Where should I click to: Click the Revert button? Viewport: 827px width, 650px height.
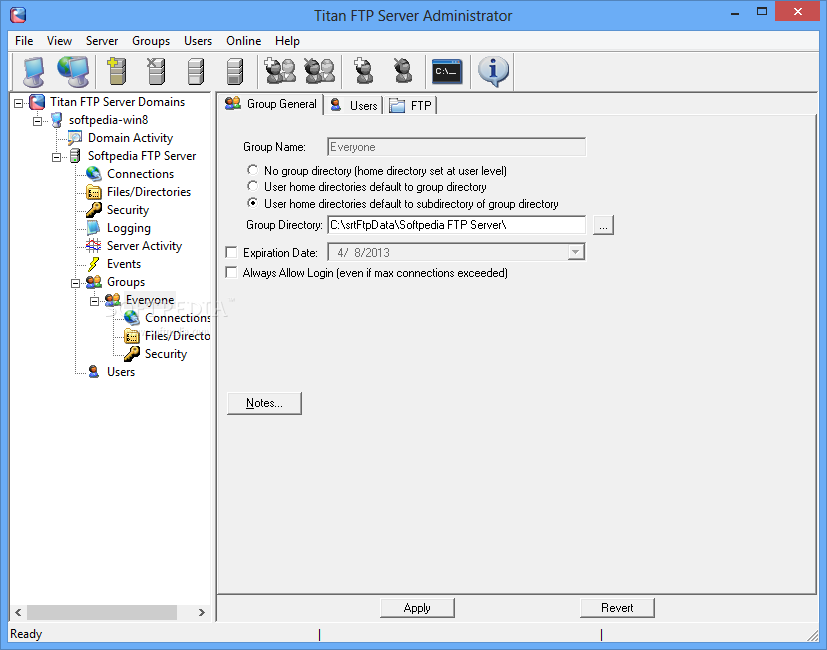point(617,608)
